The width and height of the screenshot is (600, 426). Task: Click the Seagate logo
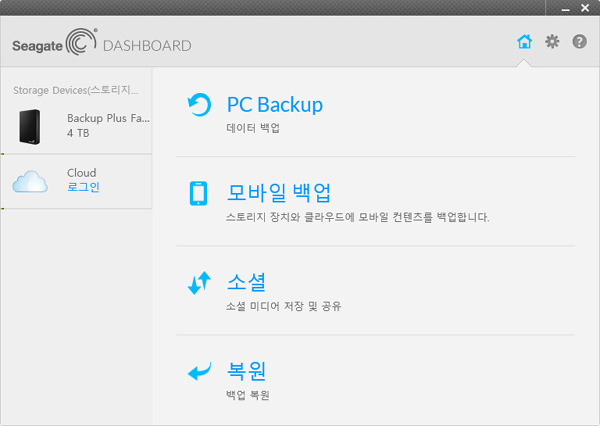point(54,42)
